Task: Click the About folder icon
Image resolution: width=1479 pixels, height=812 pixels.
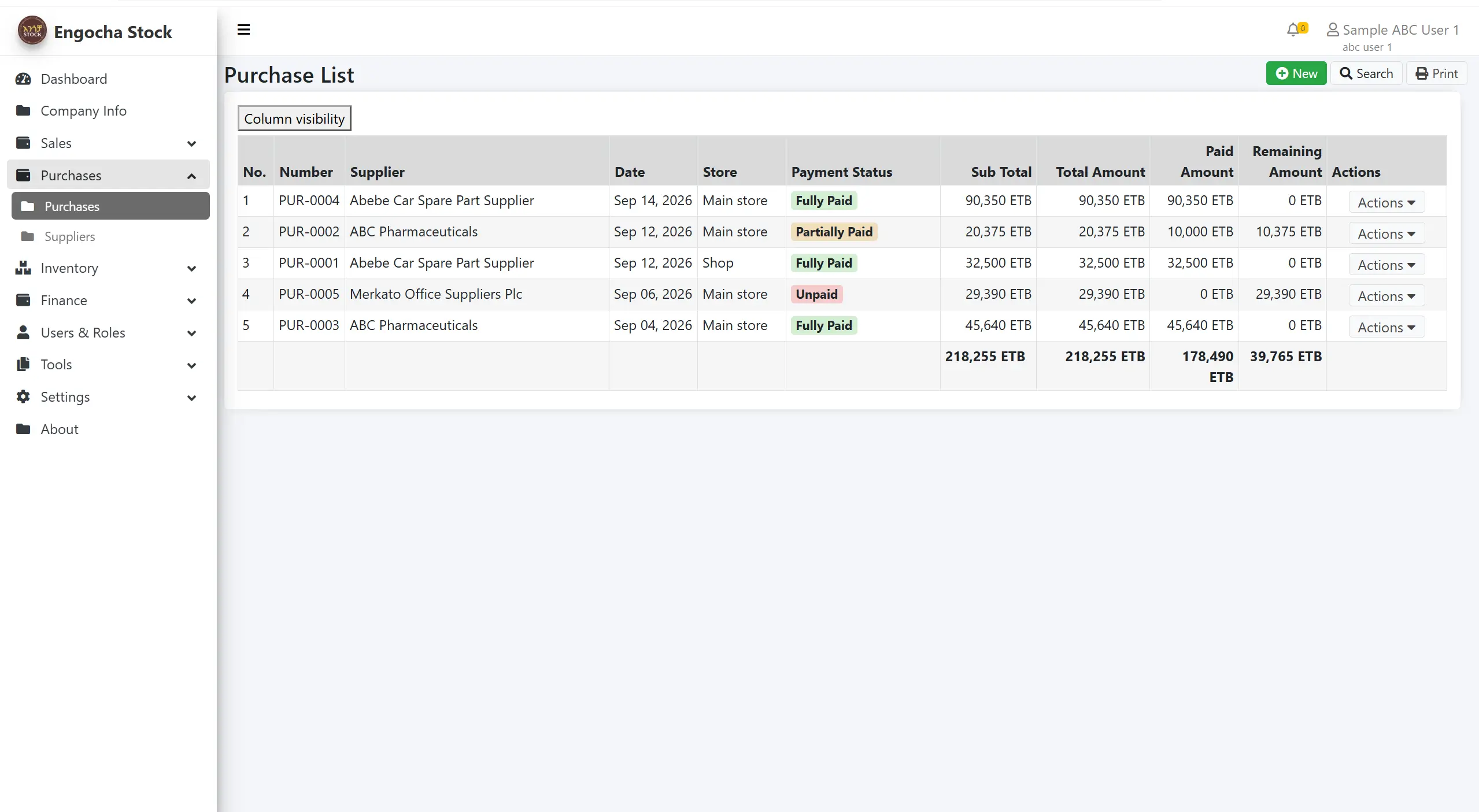Action: [23, 429]
